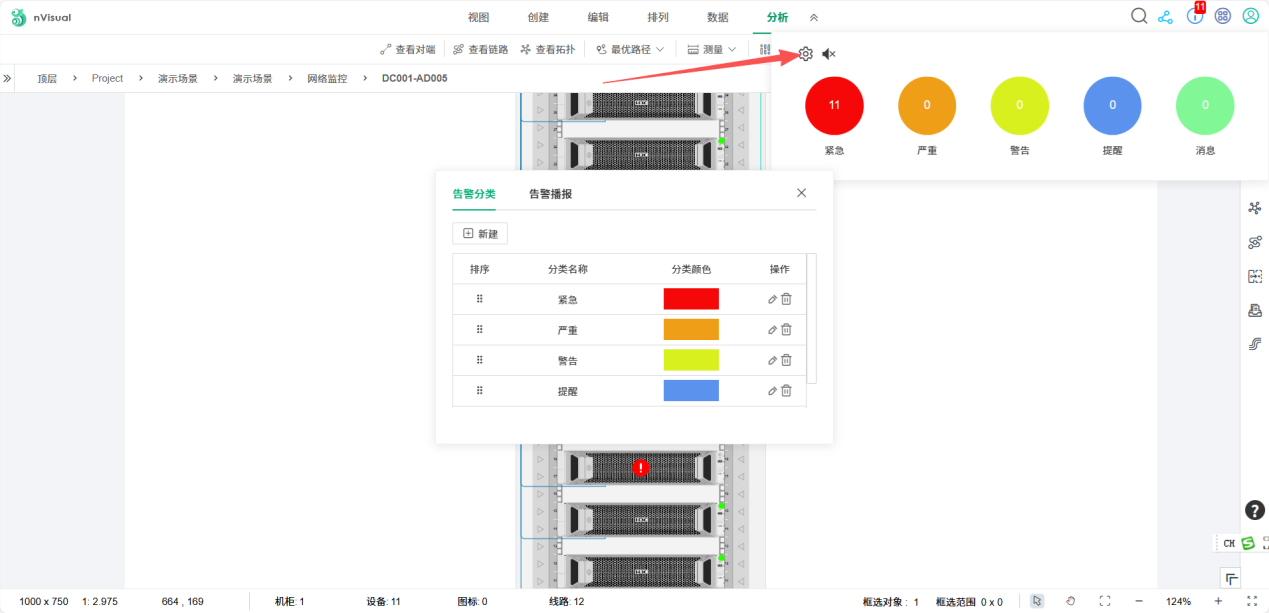The image size is (1269, 613).
Task: Click the link chain icon in right sidebar
Action: pos(1255,242)
